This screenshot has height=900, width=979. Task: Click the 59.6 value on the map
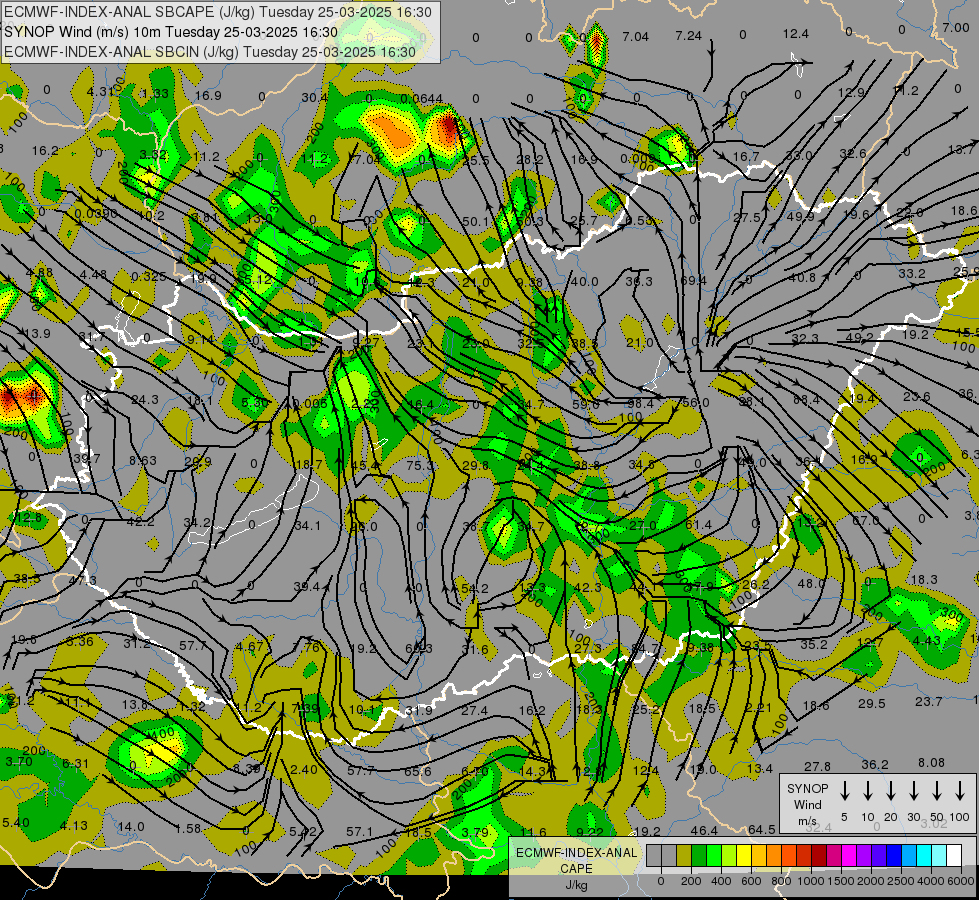[586, 405]
